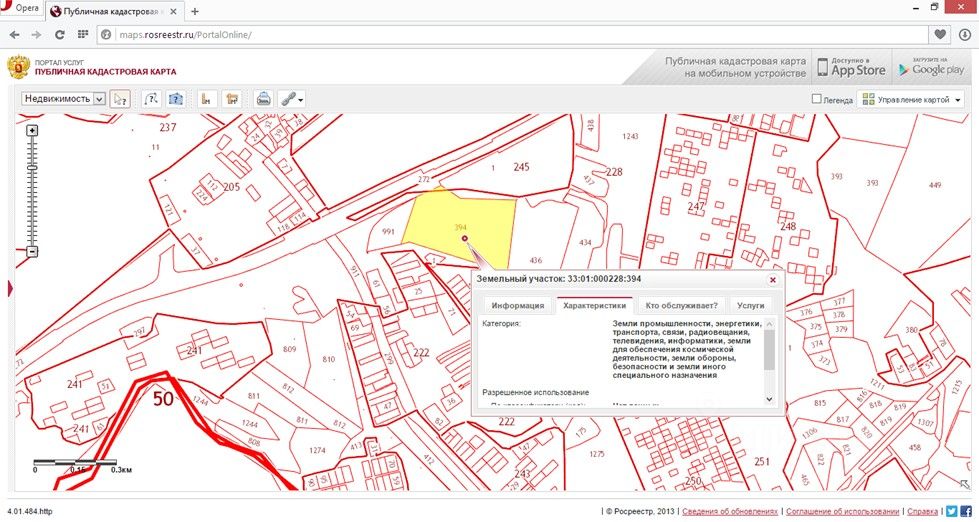Open the Услуги tab
979x522 pixels.
[750, 306]
